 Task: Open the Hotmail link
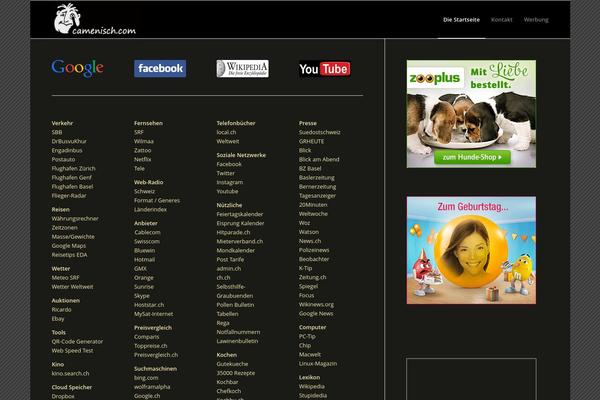coord(144,260)
